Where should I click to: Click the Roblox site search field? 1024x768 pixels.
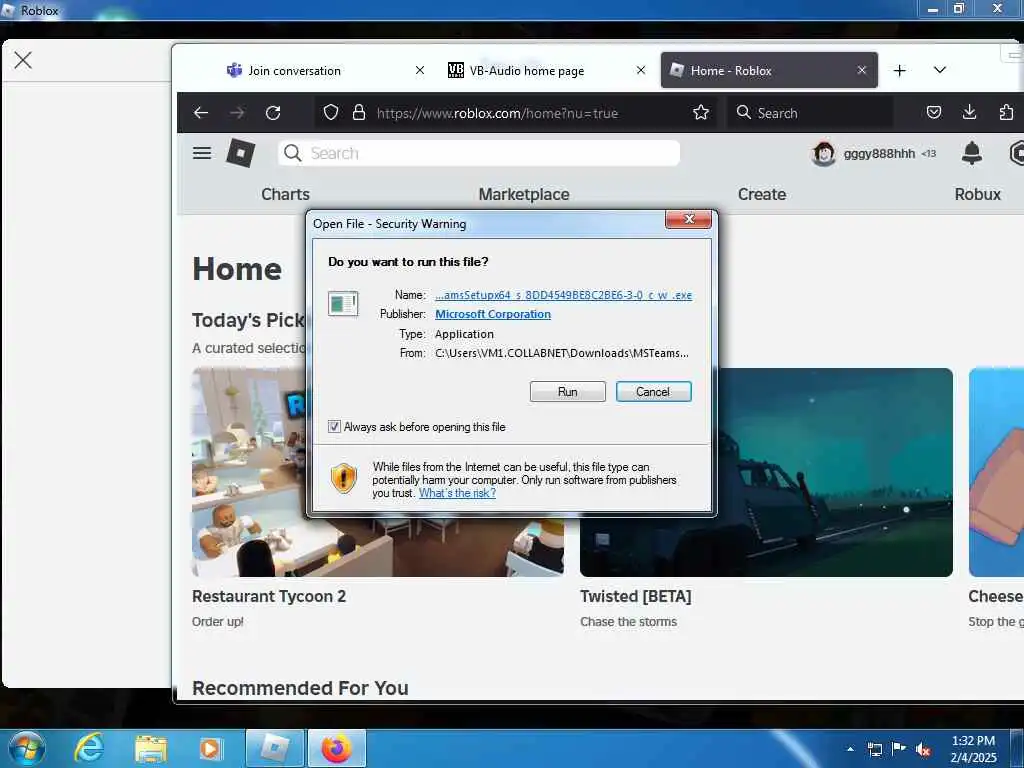479,153
